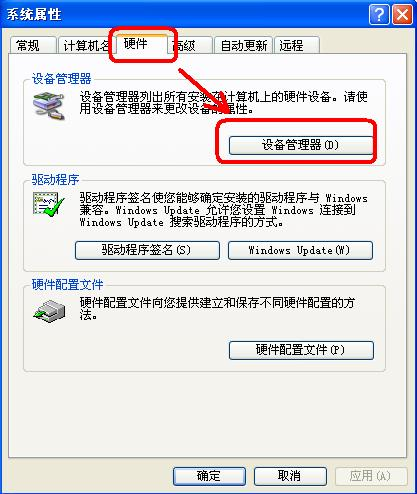Screen dimensions: 417x494
Task: Open 硬件配置文件(P) button
Action: [301, 350]
